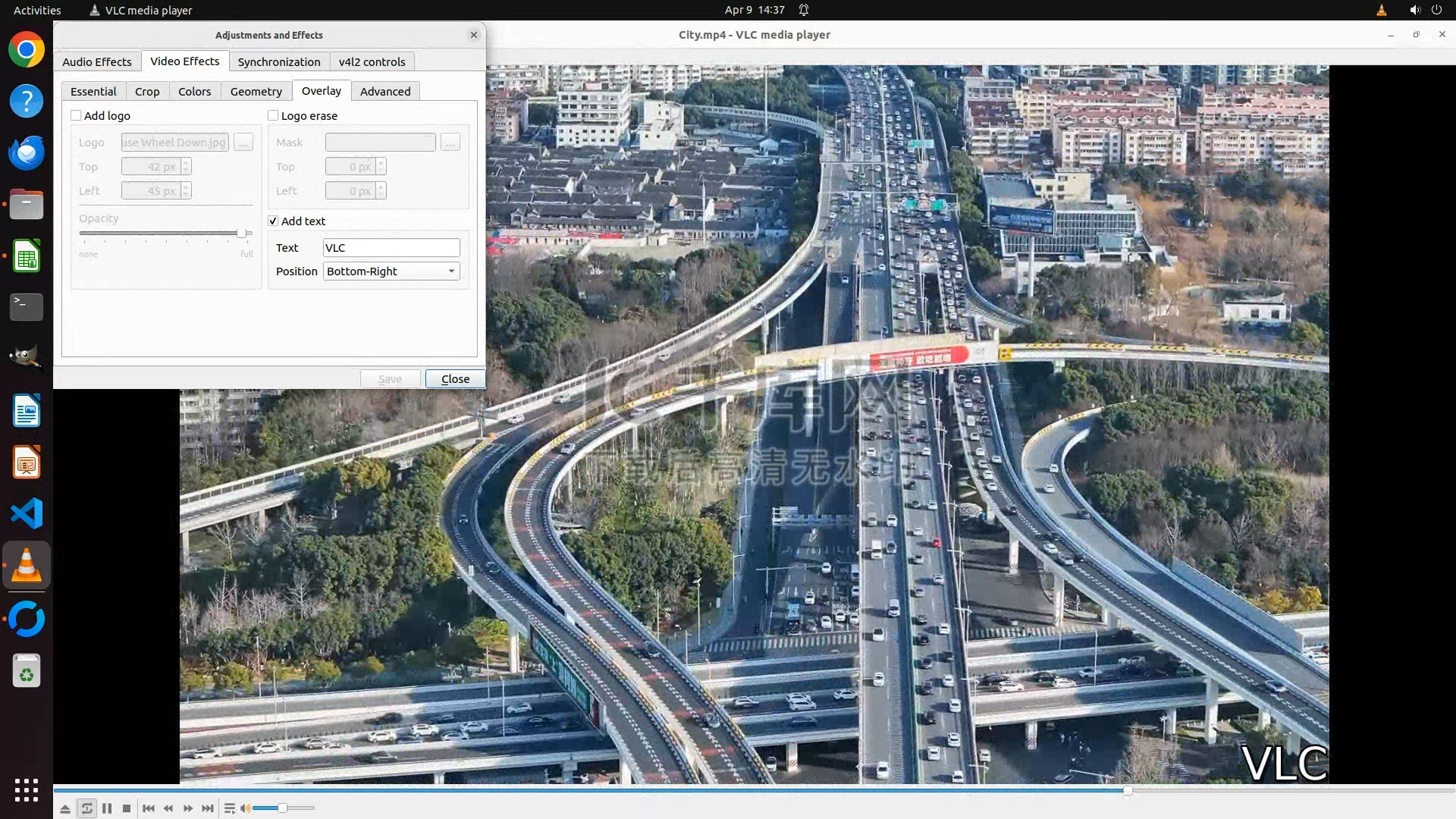Viewport: 1456px width, 819px height.
Task: Click the fast forward button
Action: [188, 808]
